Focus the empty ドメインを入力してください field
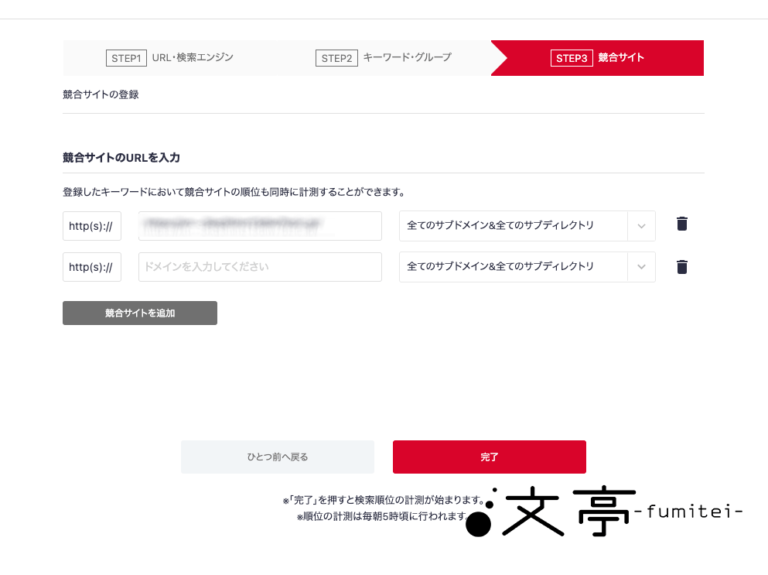This screenshot has width=768, height=575. pyautogui.click(x=260, y=267)
